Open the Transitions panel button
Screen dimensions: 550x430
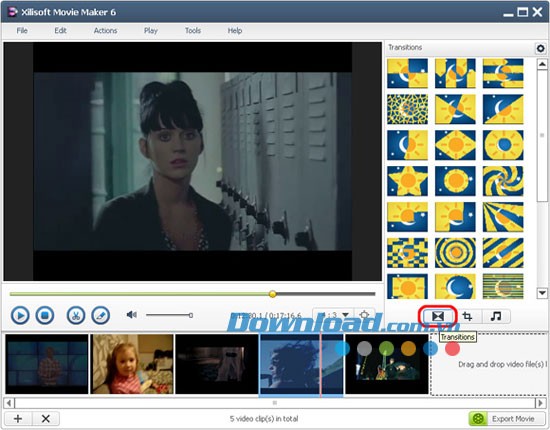(x=438, y=316)
